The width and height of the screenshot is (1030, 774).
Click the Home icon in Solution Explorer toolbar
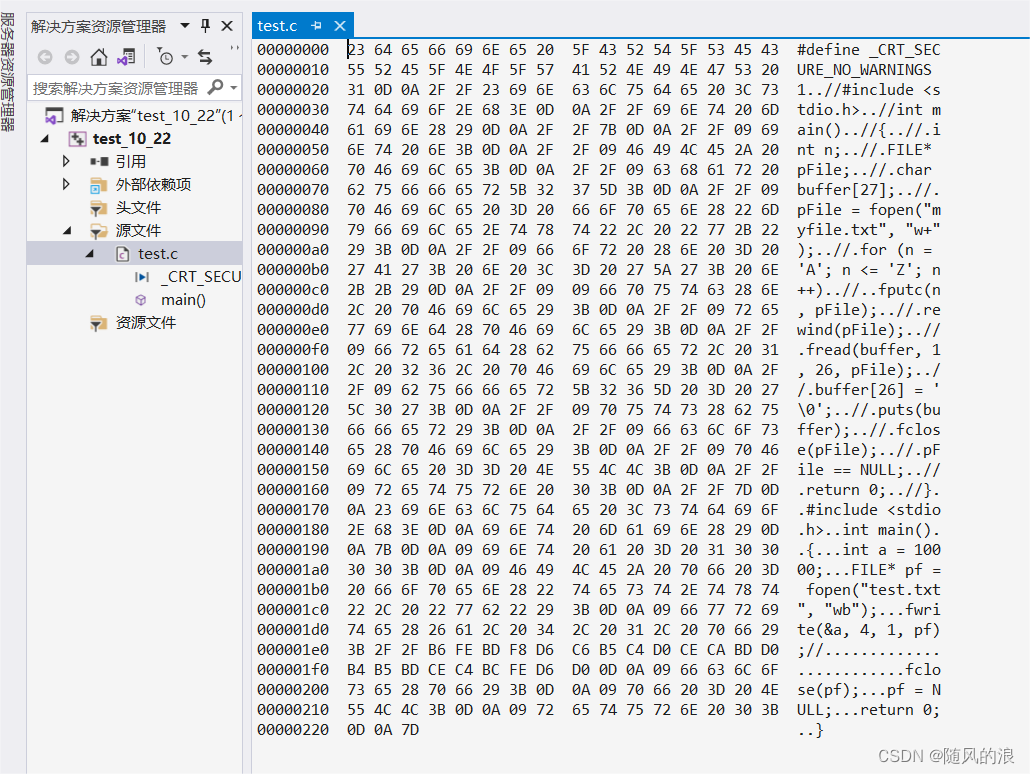[x=99, y=57]
